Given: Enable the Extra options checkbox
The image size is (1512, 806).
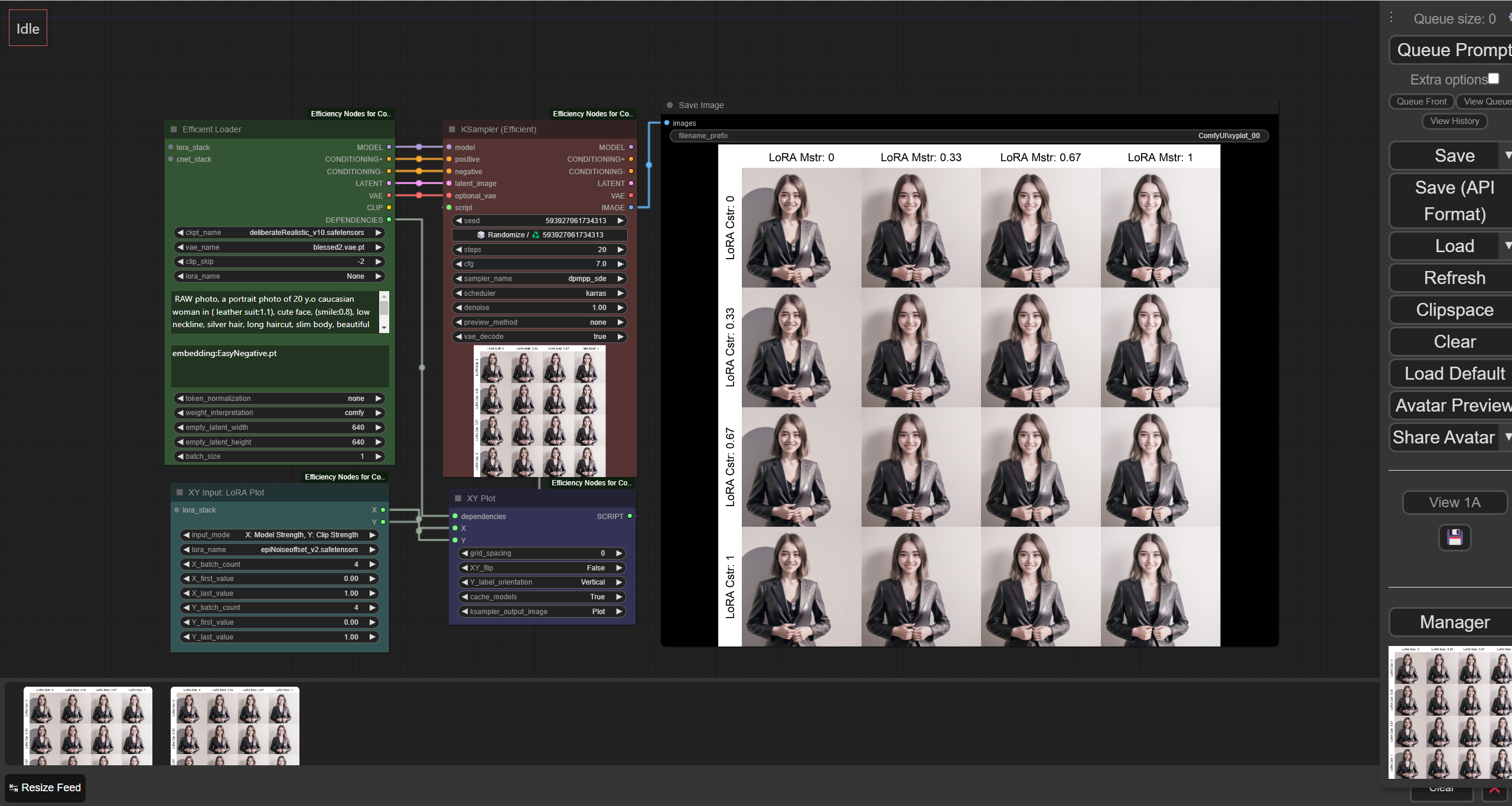Looking at the screenshot, I should 1494,79.
